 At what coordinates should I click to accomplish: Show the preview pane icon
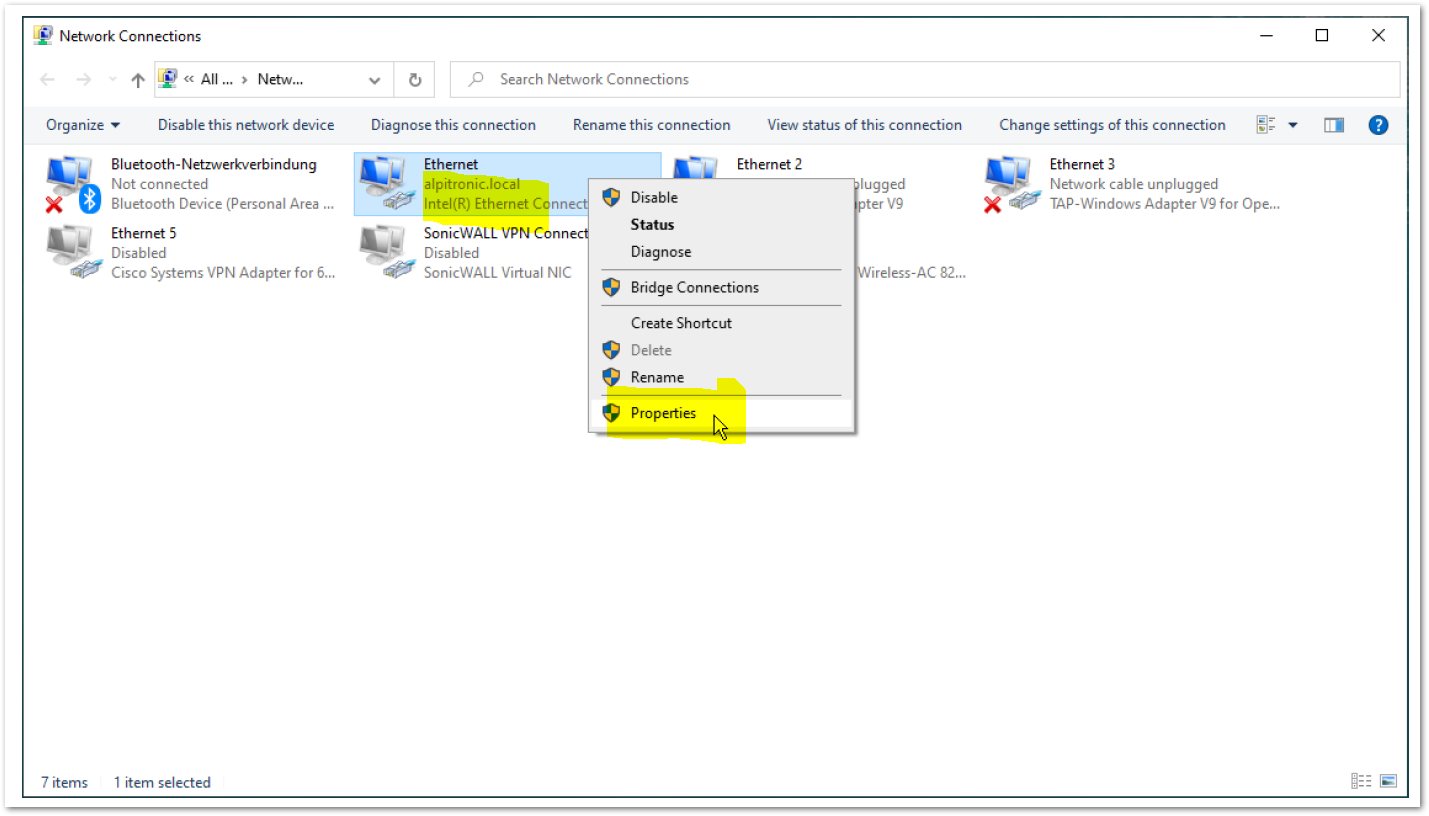(1333, 125)
